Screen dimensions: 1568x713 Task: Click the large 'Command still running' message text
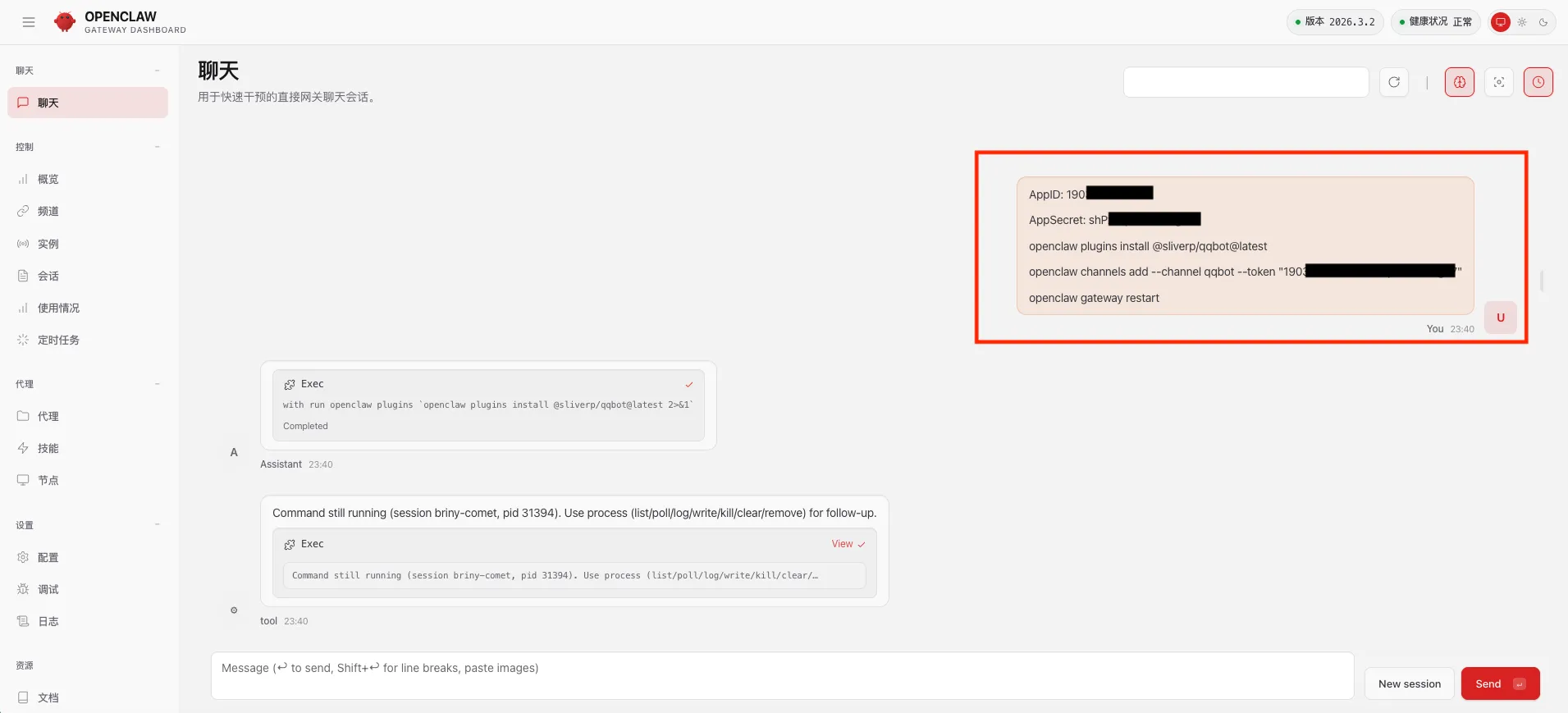tap(574, 513)
